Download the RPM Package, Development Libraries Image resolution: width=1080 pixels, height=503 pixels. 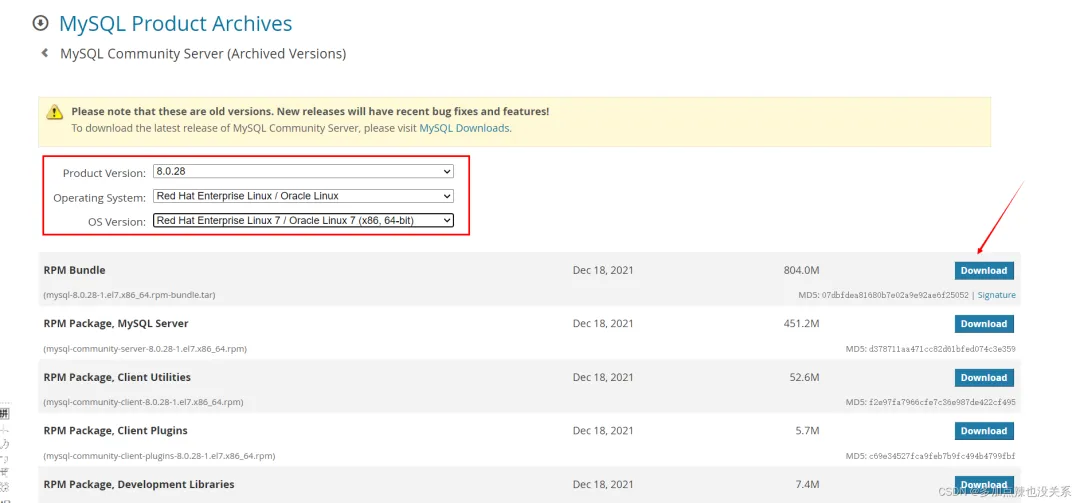[984, 484]
